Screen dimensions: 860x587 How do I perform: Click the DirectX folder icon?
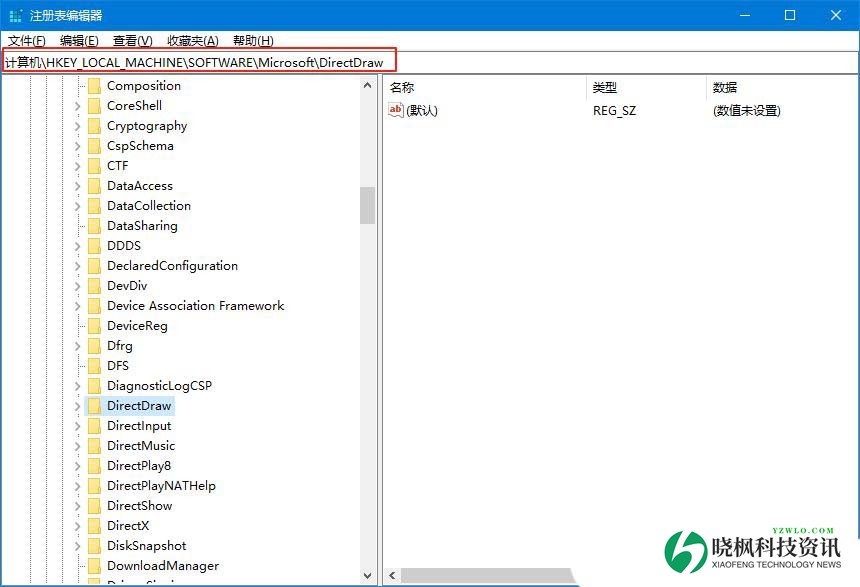[94, 526]
